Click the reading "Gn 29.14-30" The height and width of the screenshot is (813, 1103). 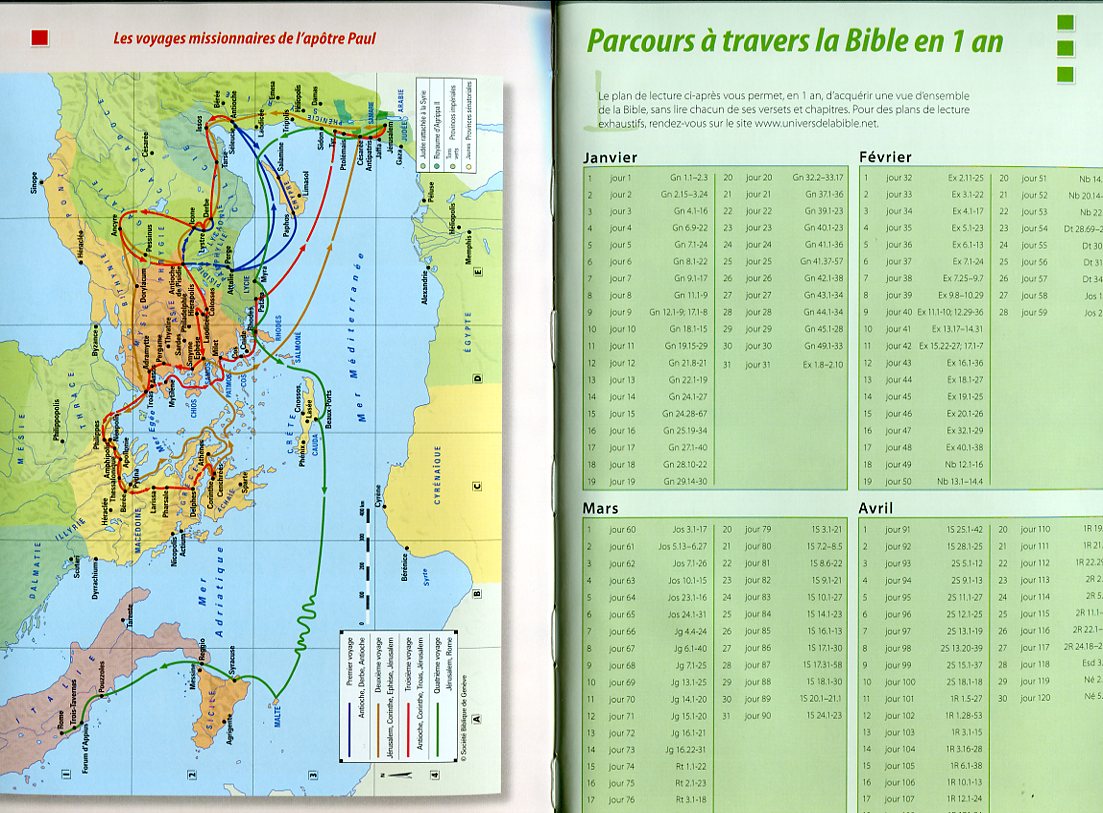pos(686,482)
